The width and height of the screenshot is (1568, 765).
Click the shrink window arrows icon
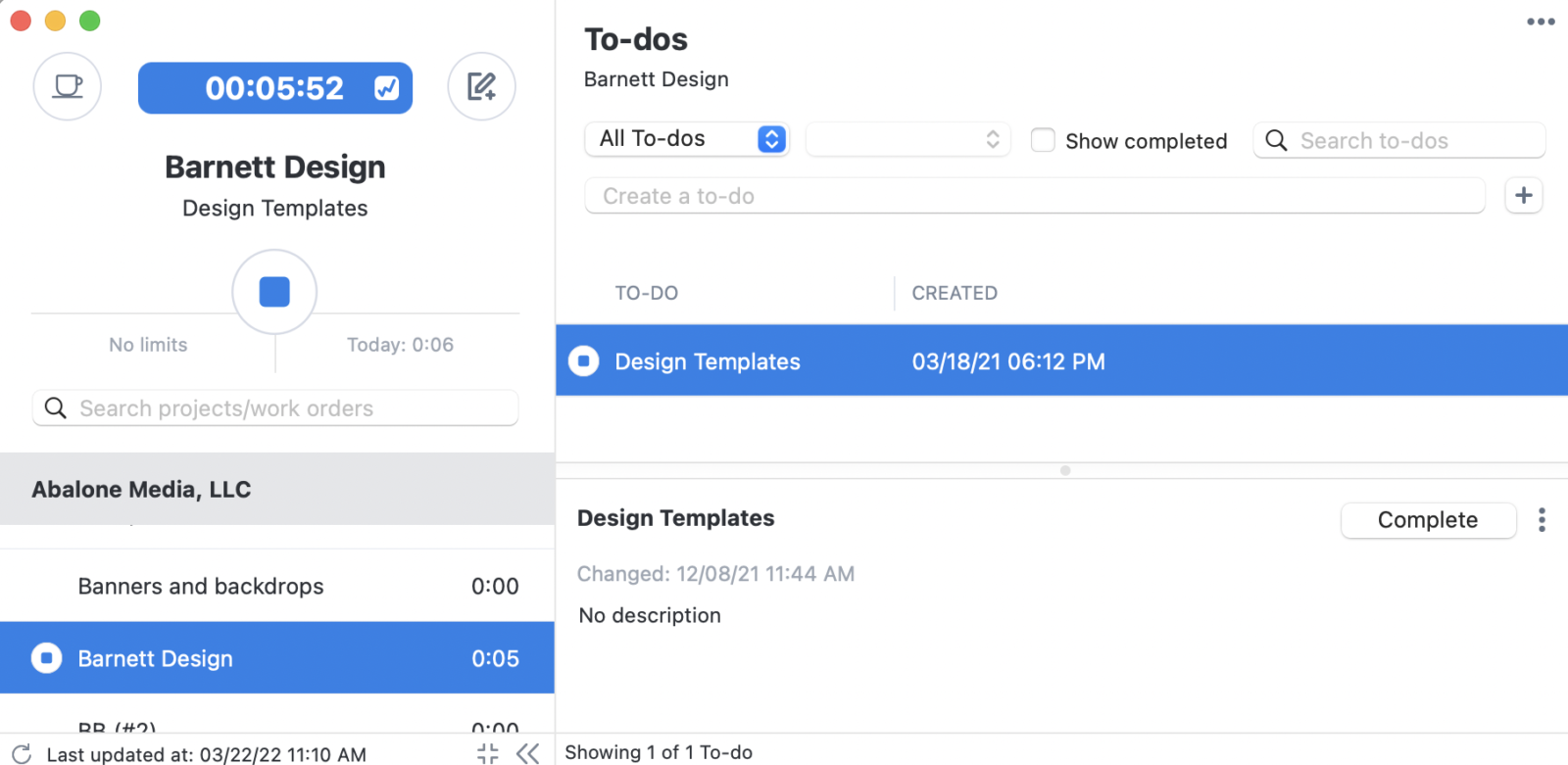487,753
